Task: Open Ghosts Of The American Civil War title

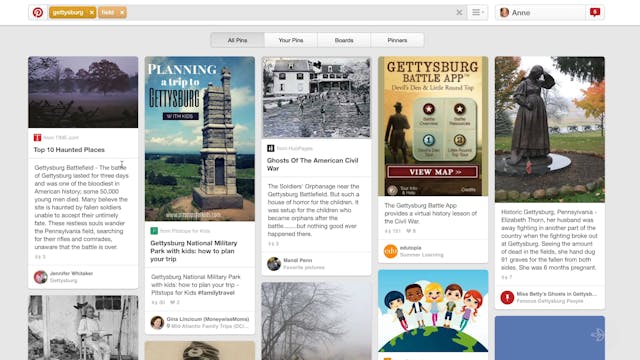Action: (312, 164)
